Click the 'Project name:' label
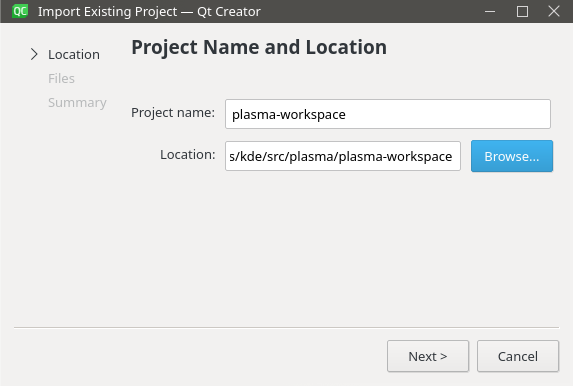 click(x=173, y=113)
